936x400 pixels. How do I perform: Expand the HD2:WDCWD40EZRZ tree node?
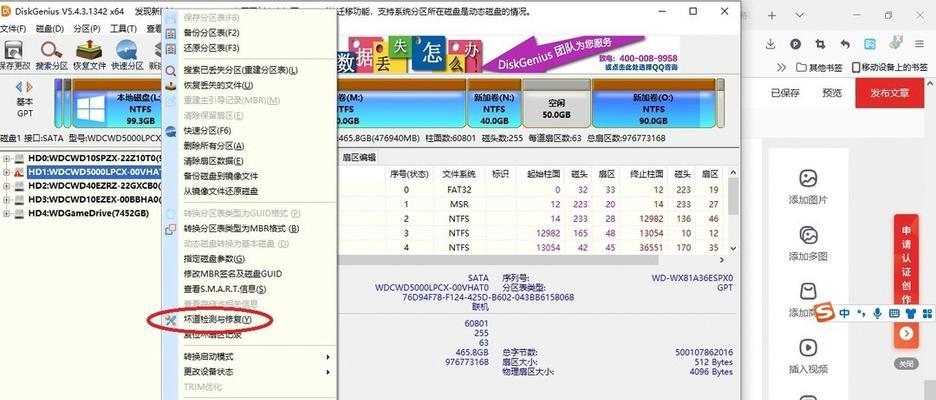[x=7, y=186]
